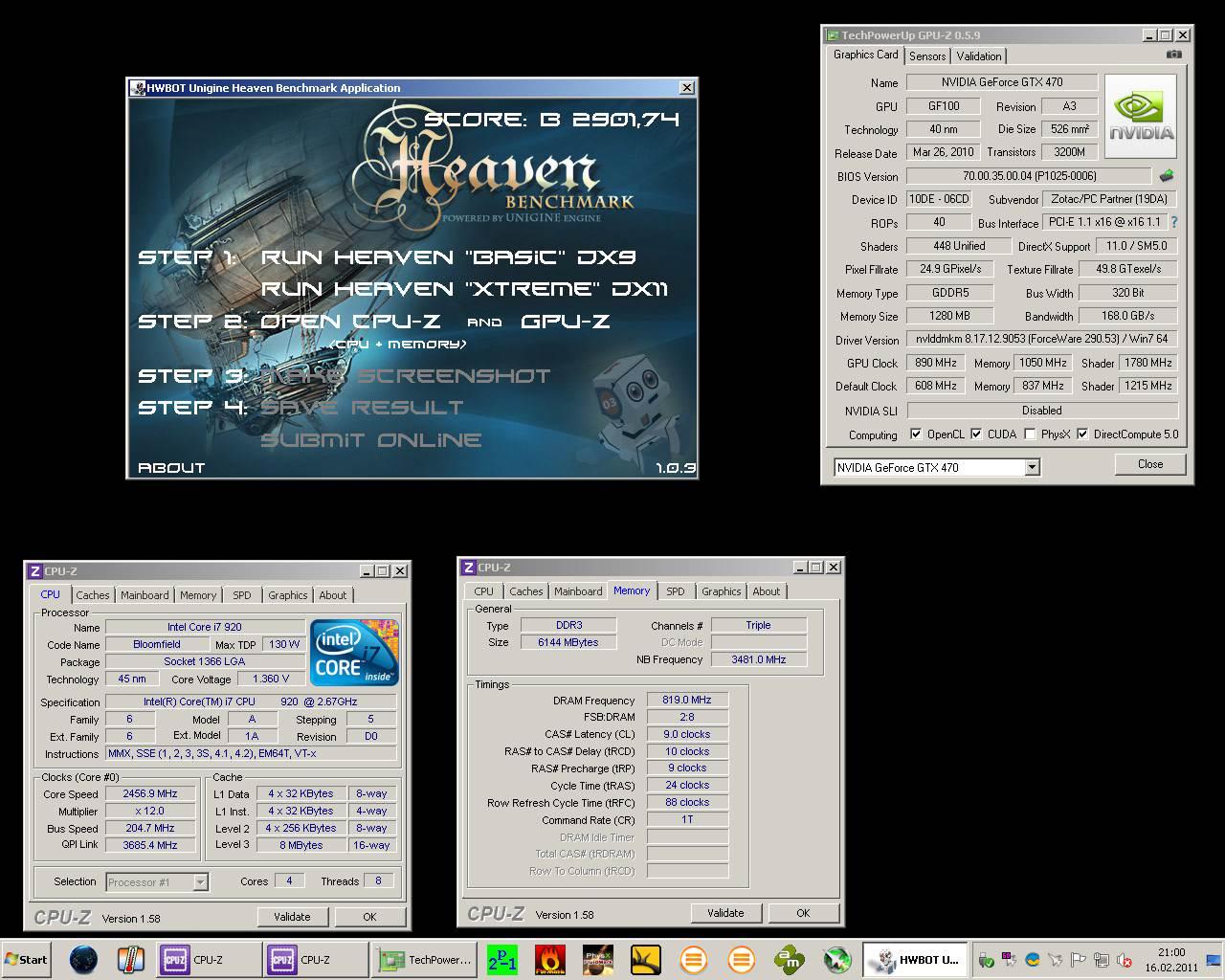Image resolution: width=1225 pixels, height=980 pixels.
Task: Click the HWBOT Heaven title bar icon
Action: click(138, 88)
